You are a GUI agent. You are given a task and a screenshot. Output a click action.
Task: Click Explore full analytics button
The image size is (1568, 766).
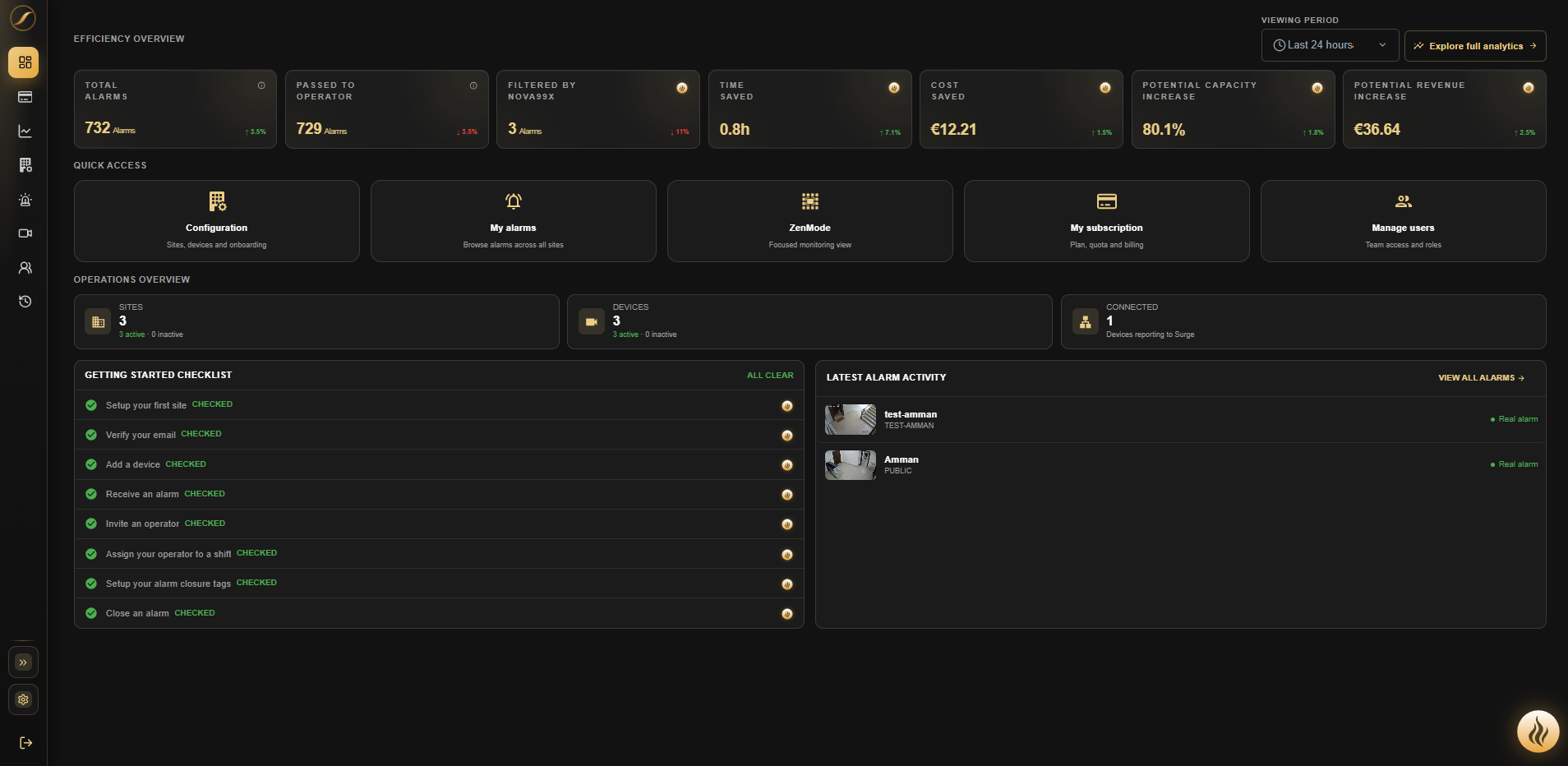(1475, 46)
